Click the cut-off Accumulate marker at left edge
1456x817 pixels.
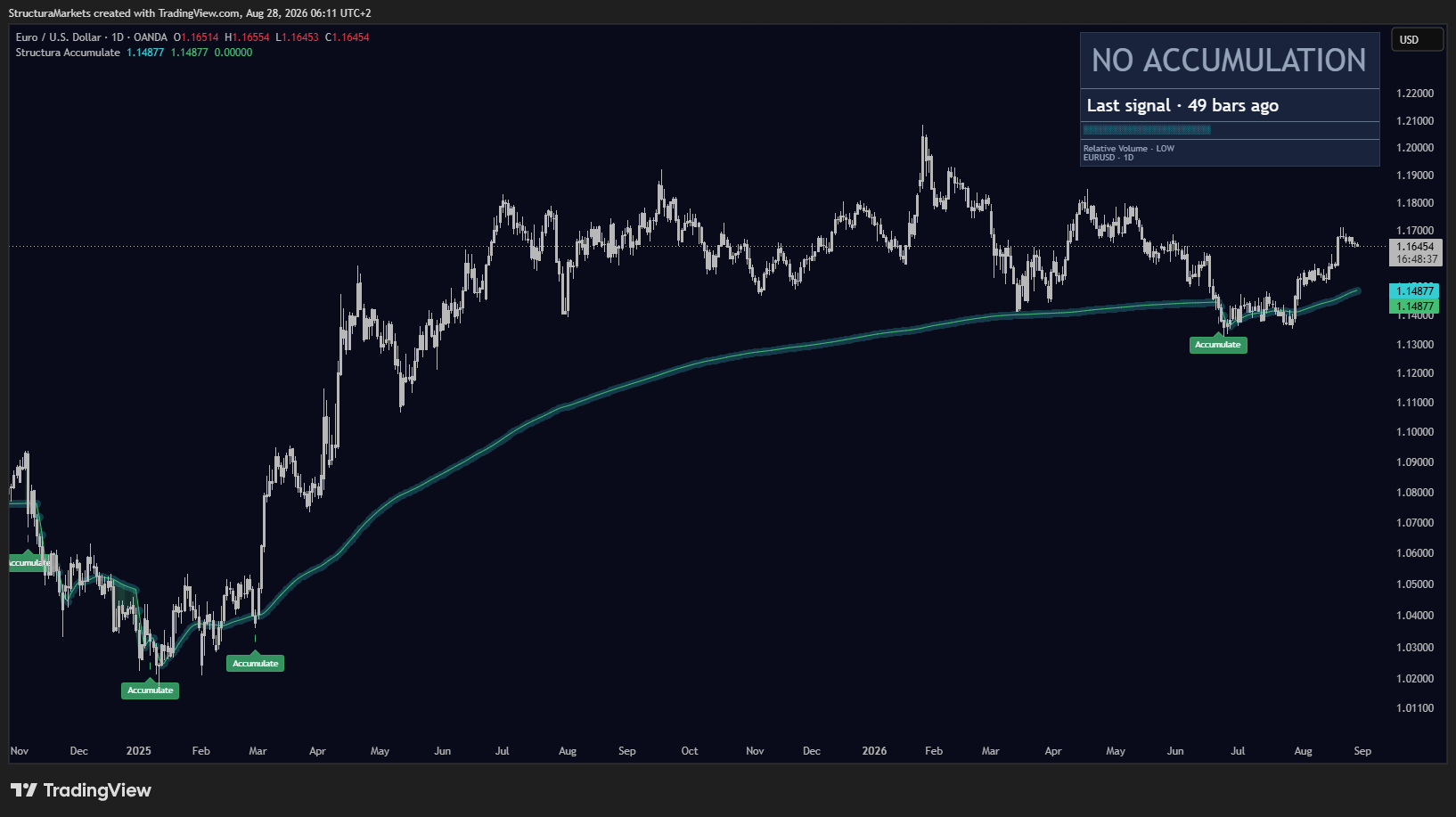[x=29, y=562]
